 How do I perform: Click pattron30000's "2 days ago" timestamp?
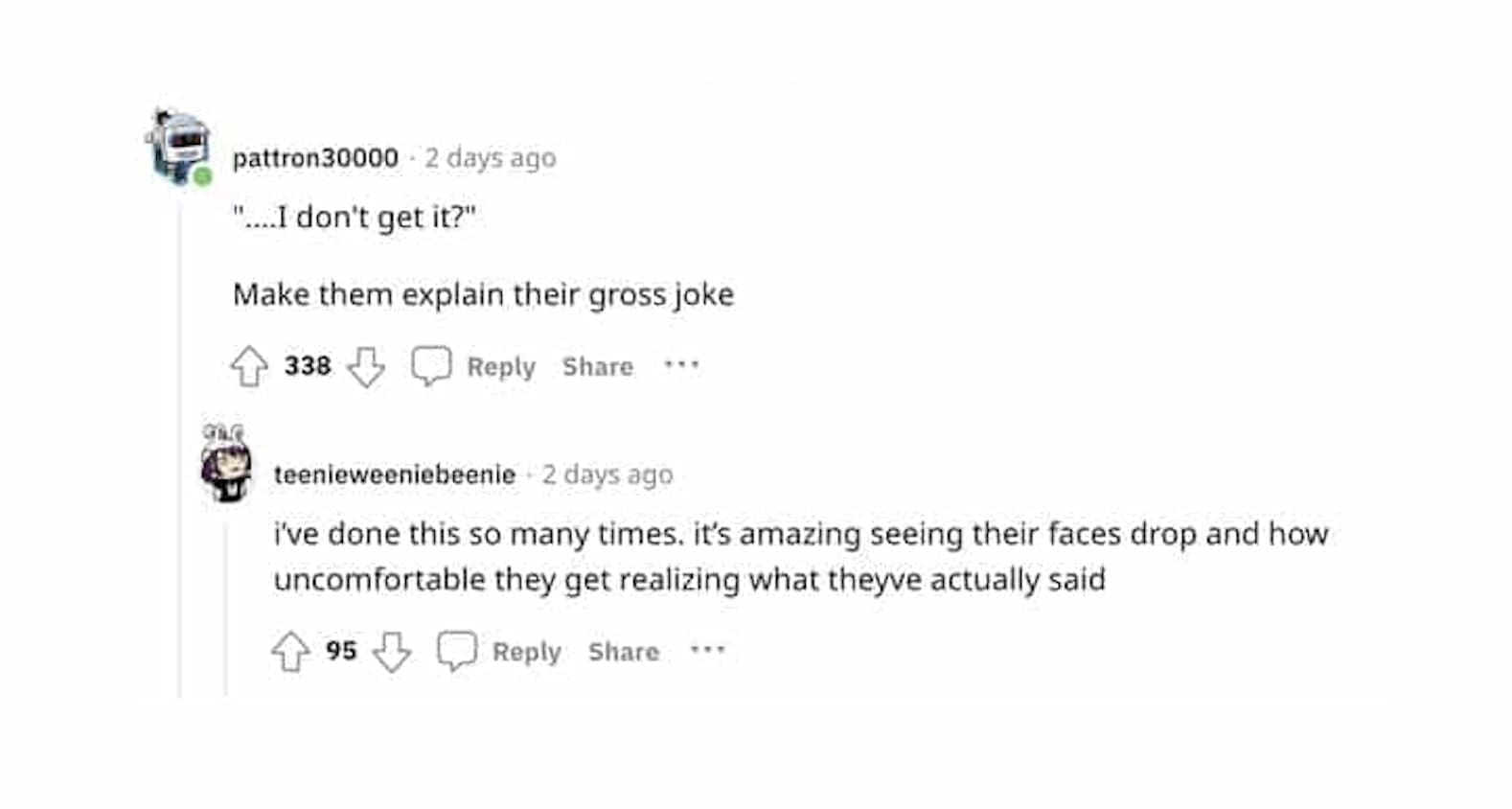[x=490, y=158]
